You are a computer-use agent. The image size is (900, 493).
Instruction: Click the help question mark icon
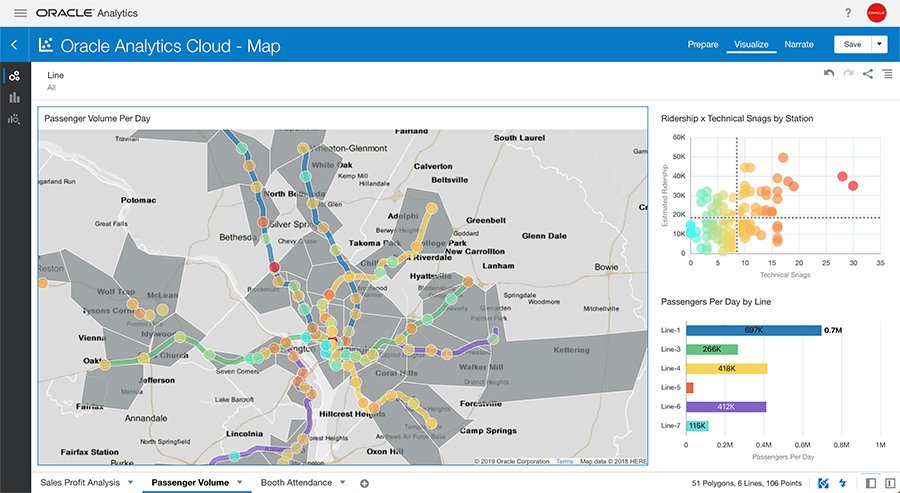[848, 13]
